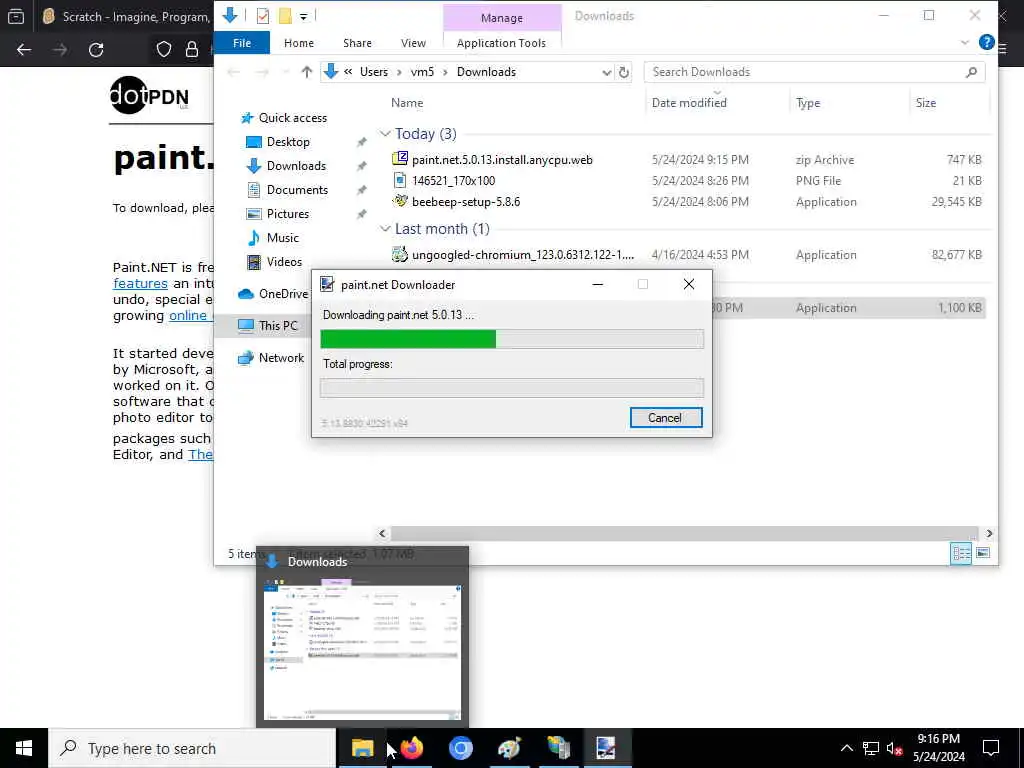1024x768 pixels.
Task: Sort files by Date modified column
Action: (x=689, y=103)
